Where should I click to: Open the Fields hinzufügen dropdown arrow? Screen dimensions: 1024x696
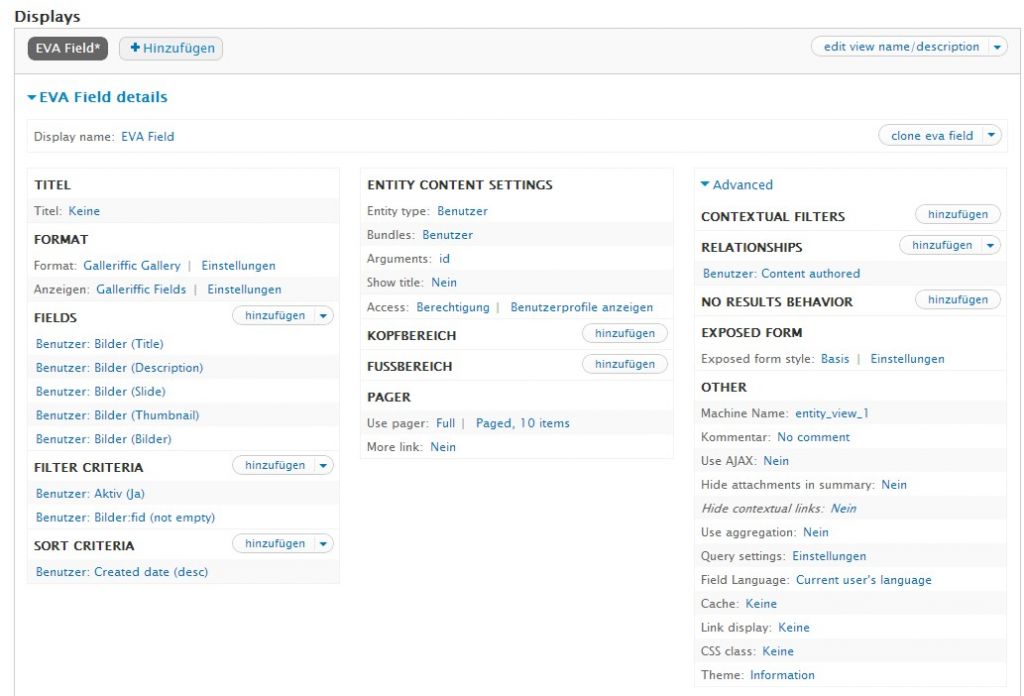(322, 315)
